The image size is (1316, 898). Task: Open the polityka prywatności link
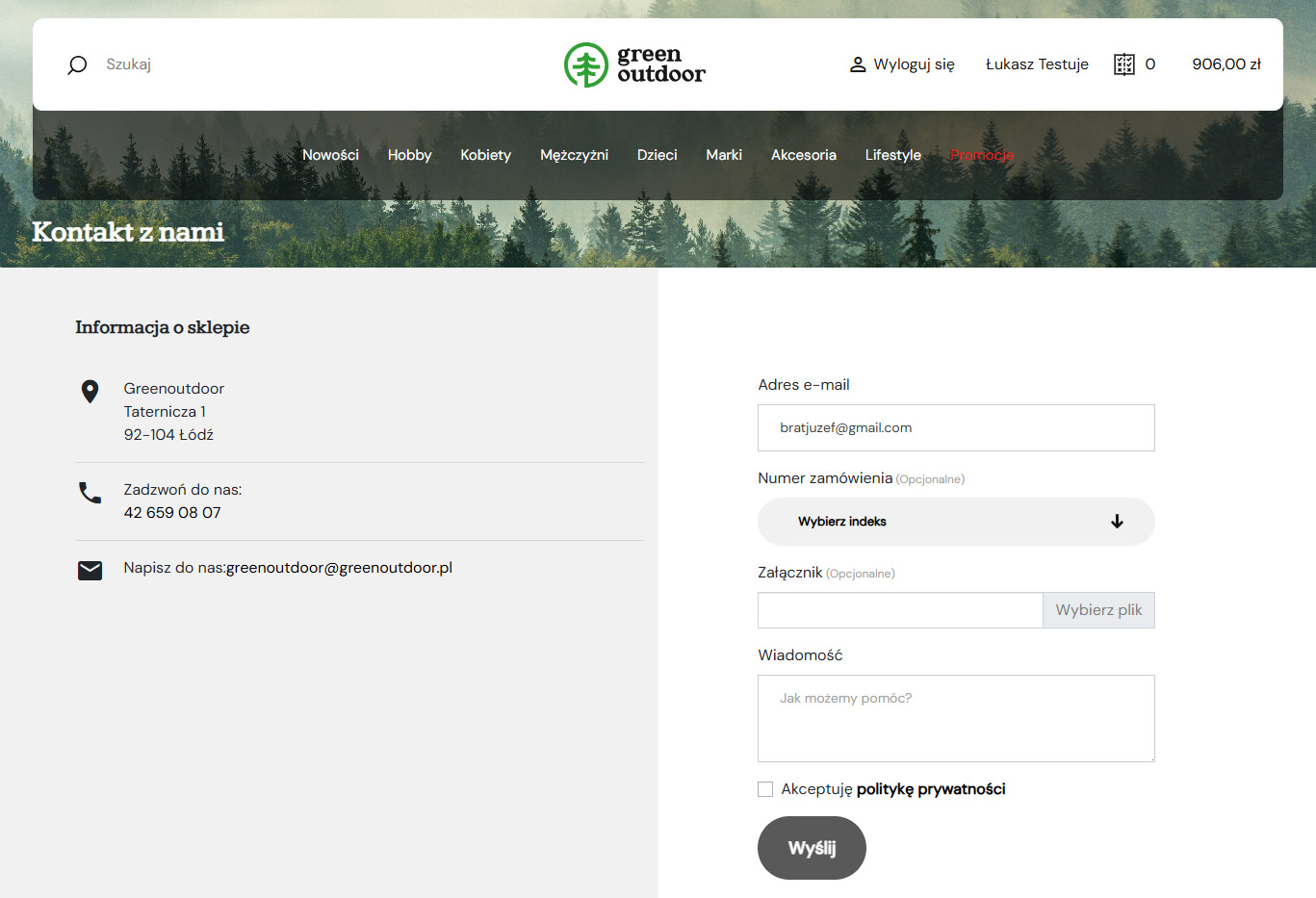pos(930,789)
